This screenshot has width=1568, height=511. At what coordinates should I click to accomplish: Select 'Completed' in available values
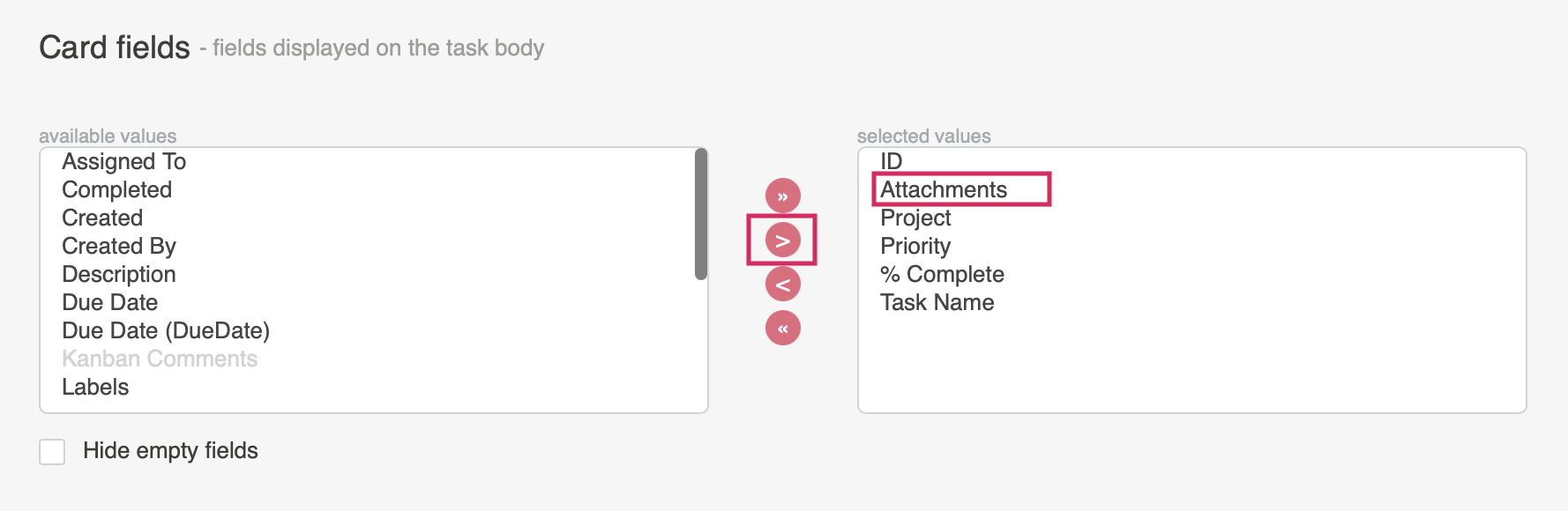point(116,189)
